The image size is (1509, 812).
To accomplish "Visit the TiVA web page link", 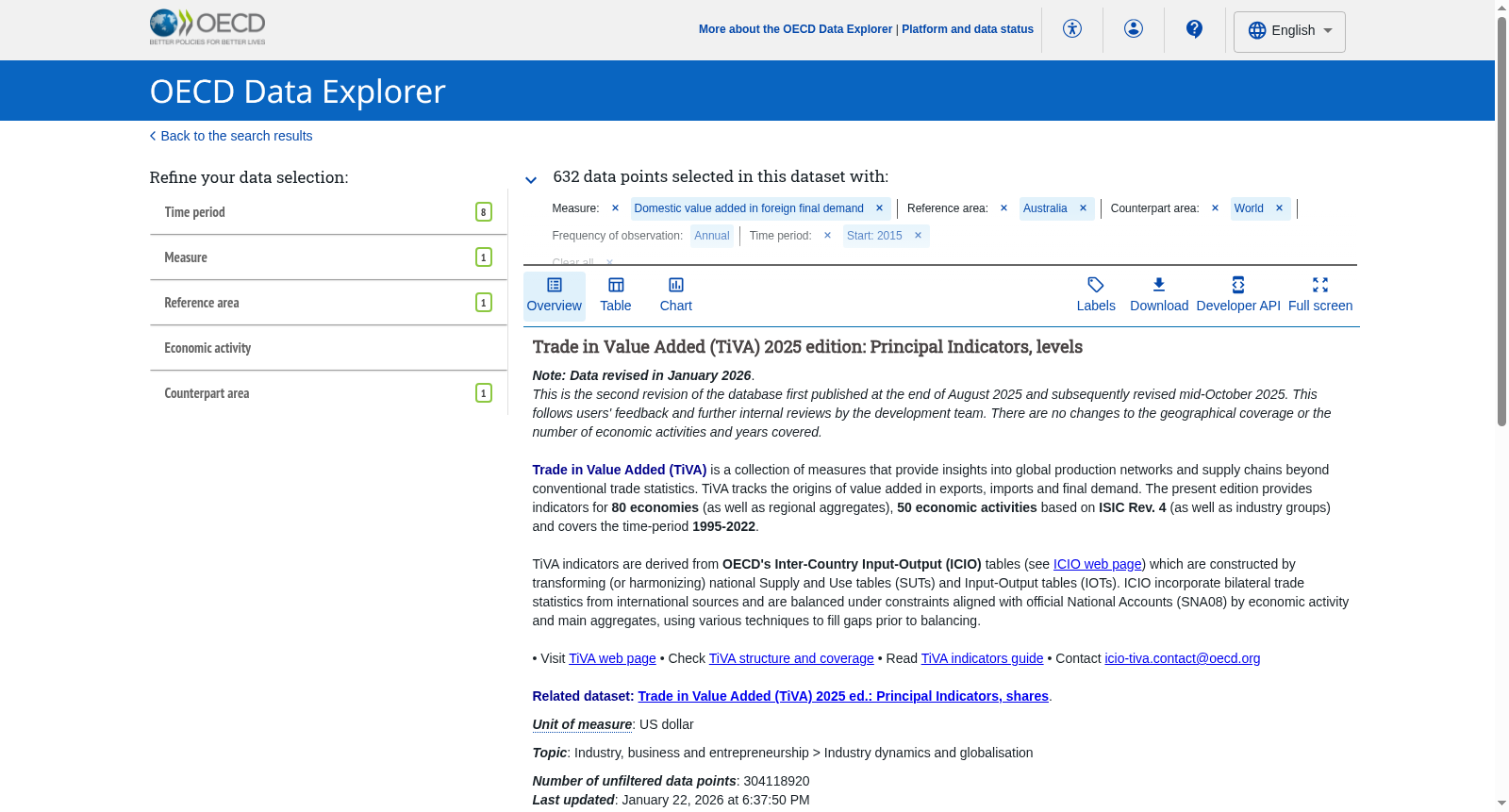I will coord(612,658).
